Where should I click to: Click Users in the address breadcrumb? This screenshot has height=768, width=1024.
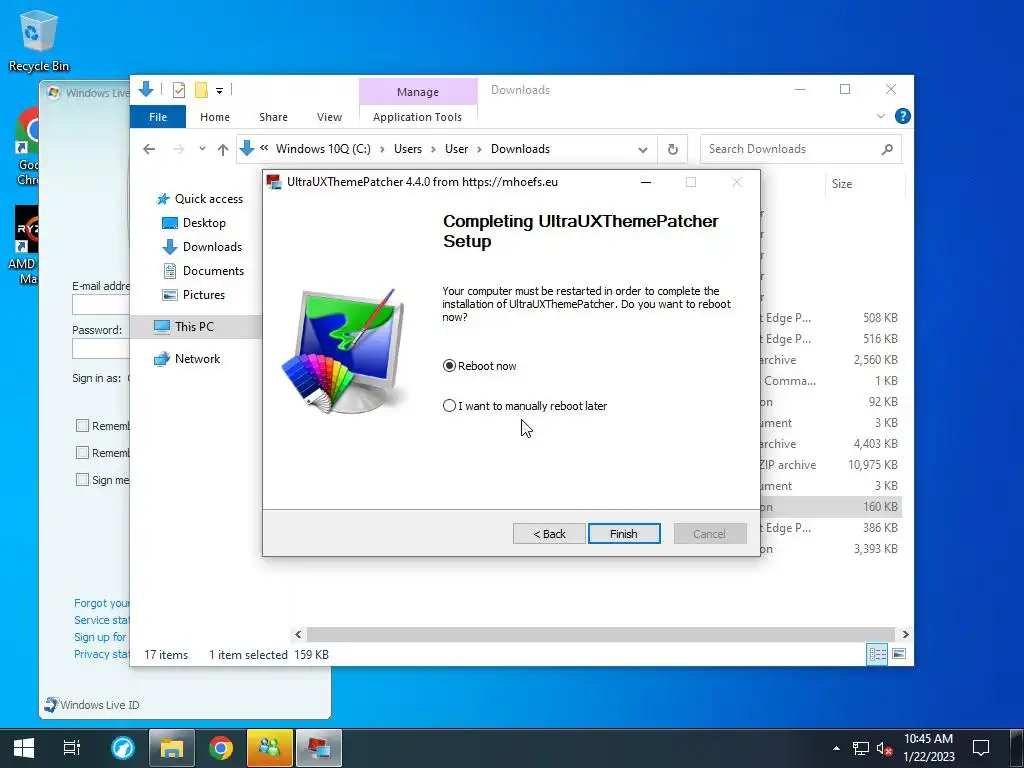coord(408,149)
